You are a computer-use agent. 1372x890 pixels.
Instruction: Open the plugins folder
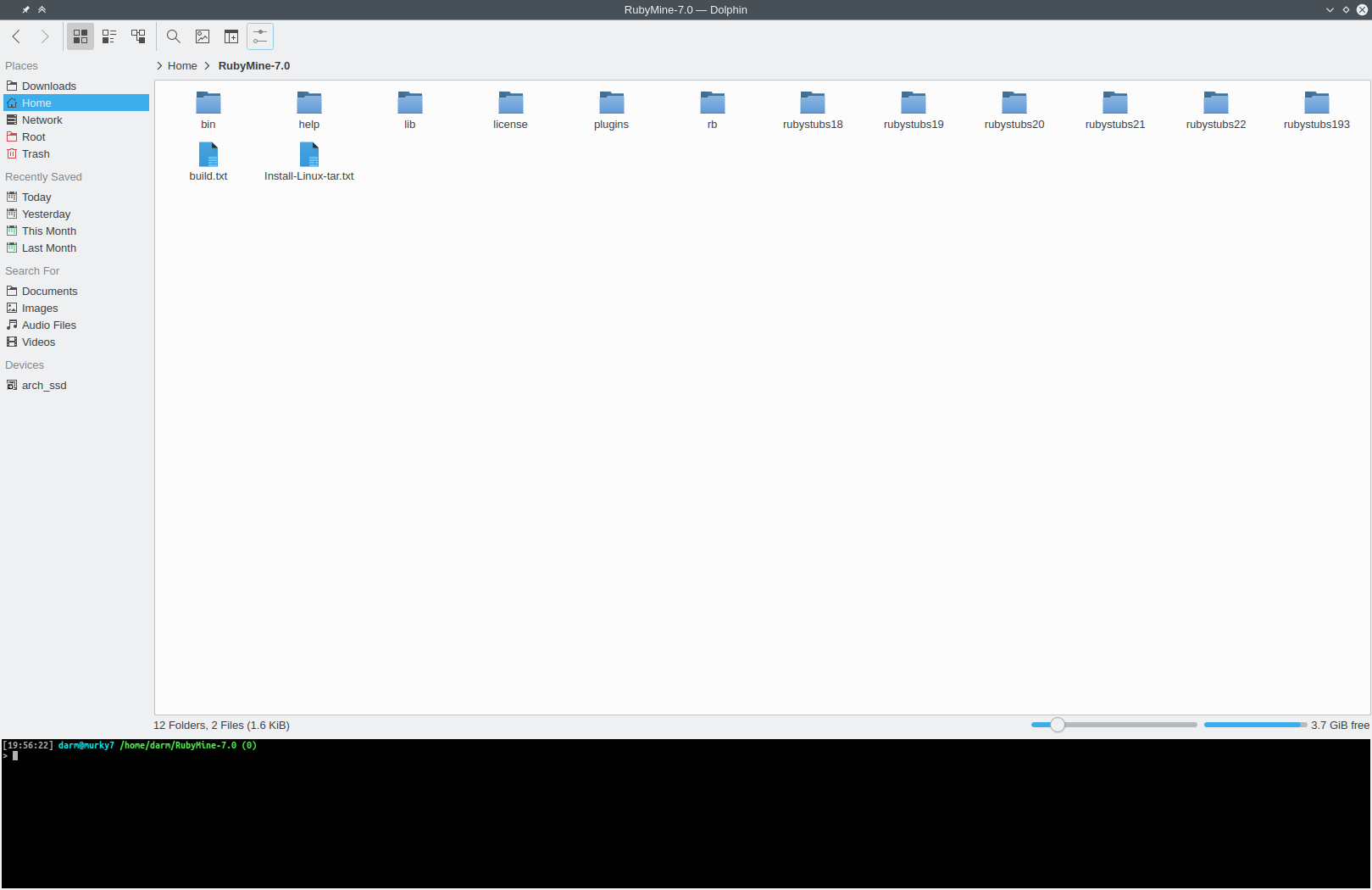click(x=612, y=110)
